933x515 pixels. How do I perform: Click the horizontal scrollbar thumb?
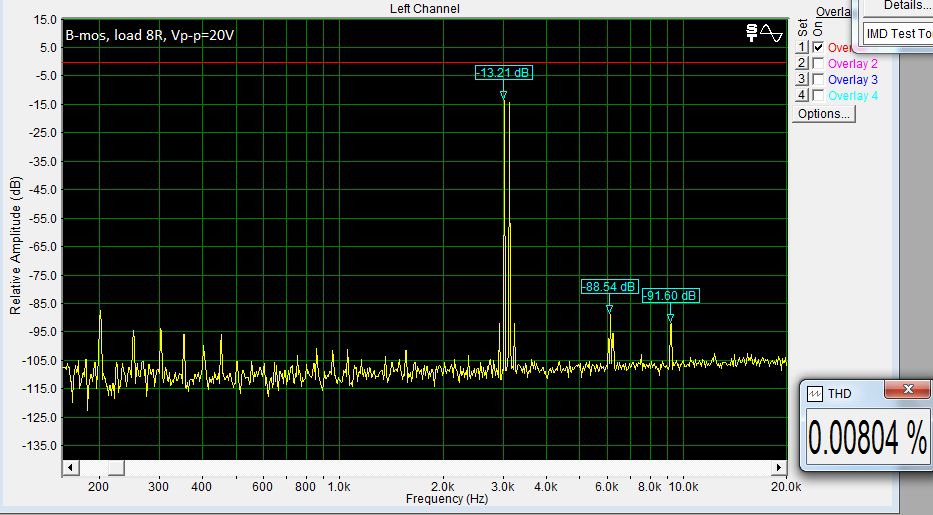[x=116, y=467]
